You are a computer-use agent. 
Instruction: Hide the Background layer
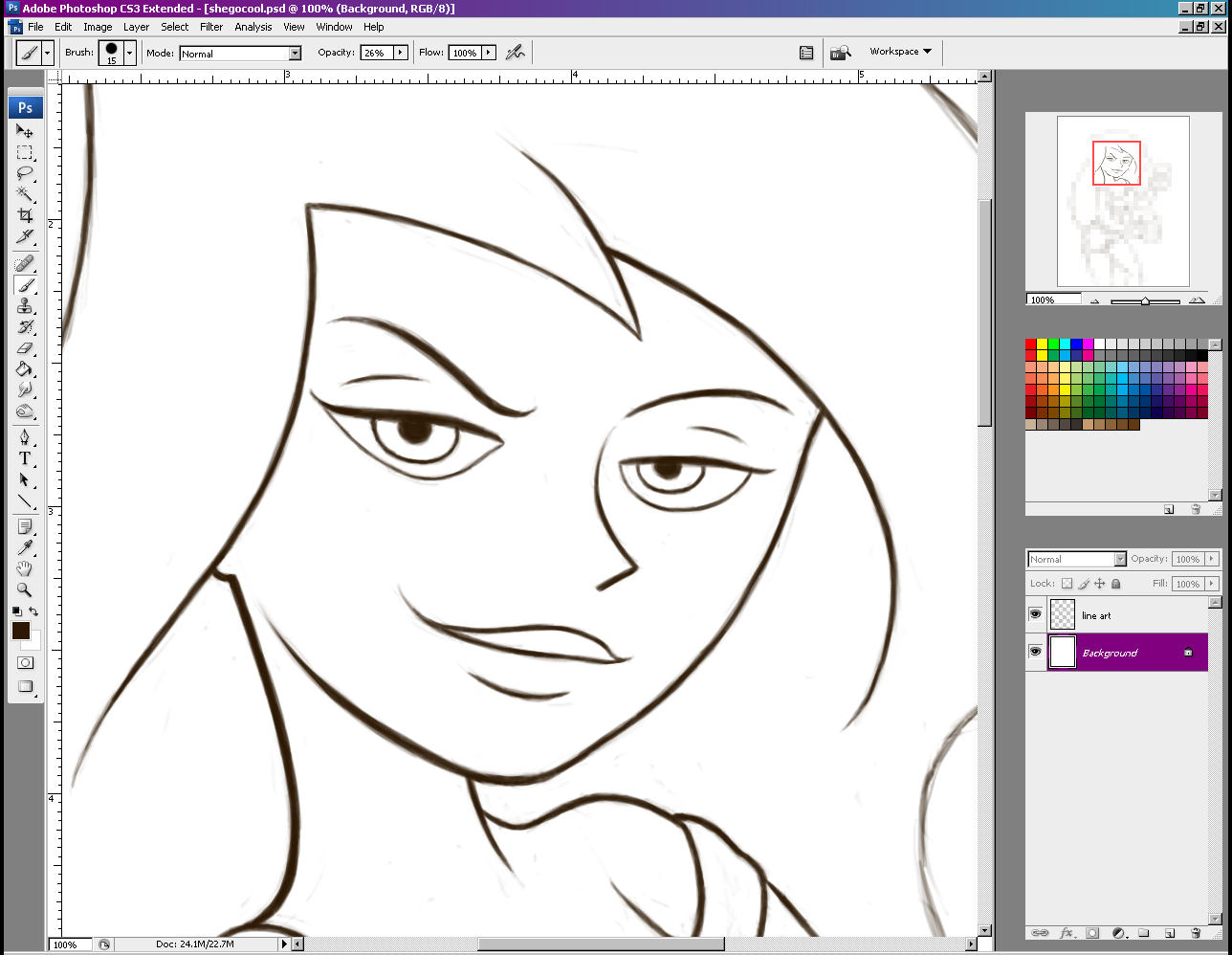click(x=1035, y=652)
